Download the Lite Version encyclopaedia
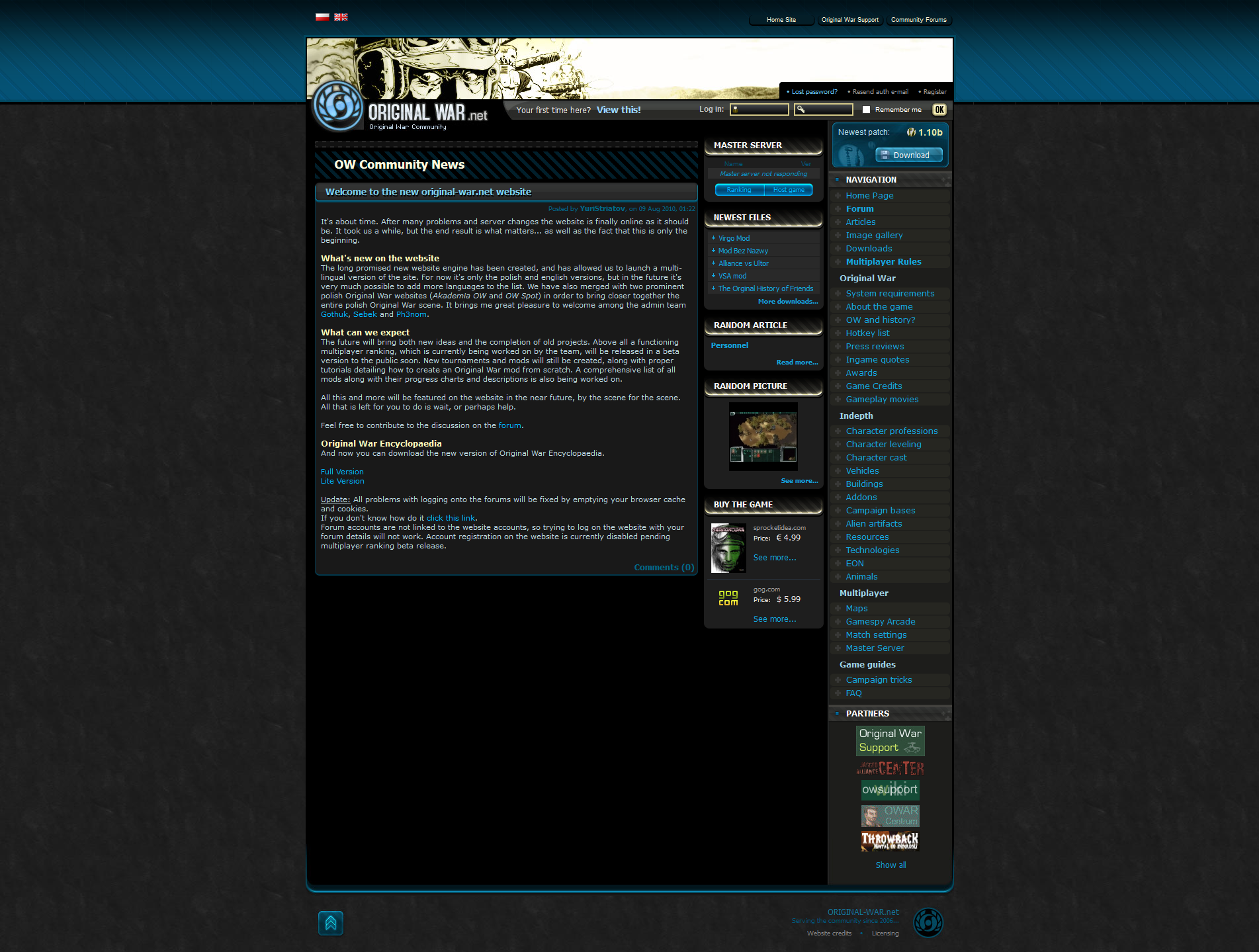Image resolution: width=1259 pixels, height=952 pixels. point(342,481)
